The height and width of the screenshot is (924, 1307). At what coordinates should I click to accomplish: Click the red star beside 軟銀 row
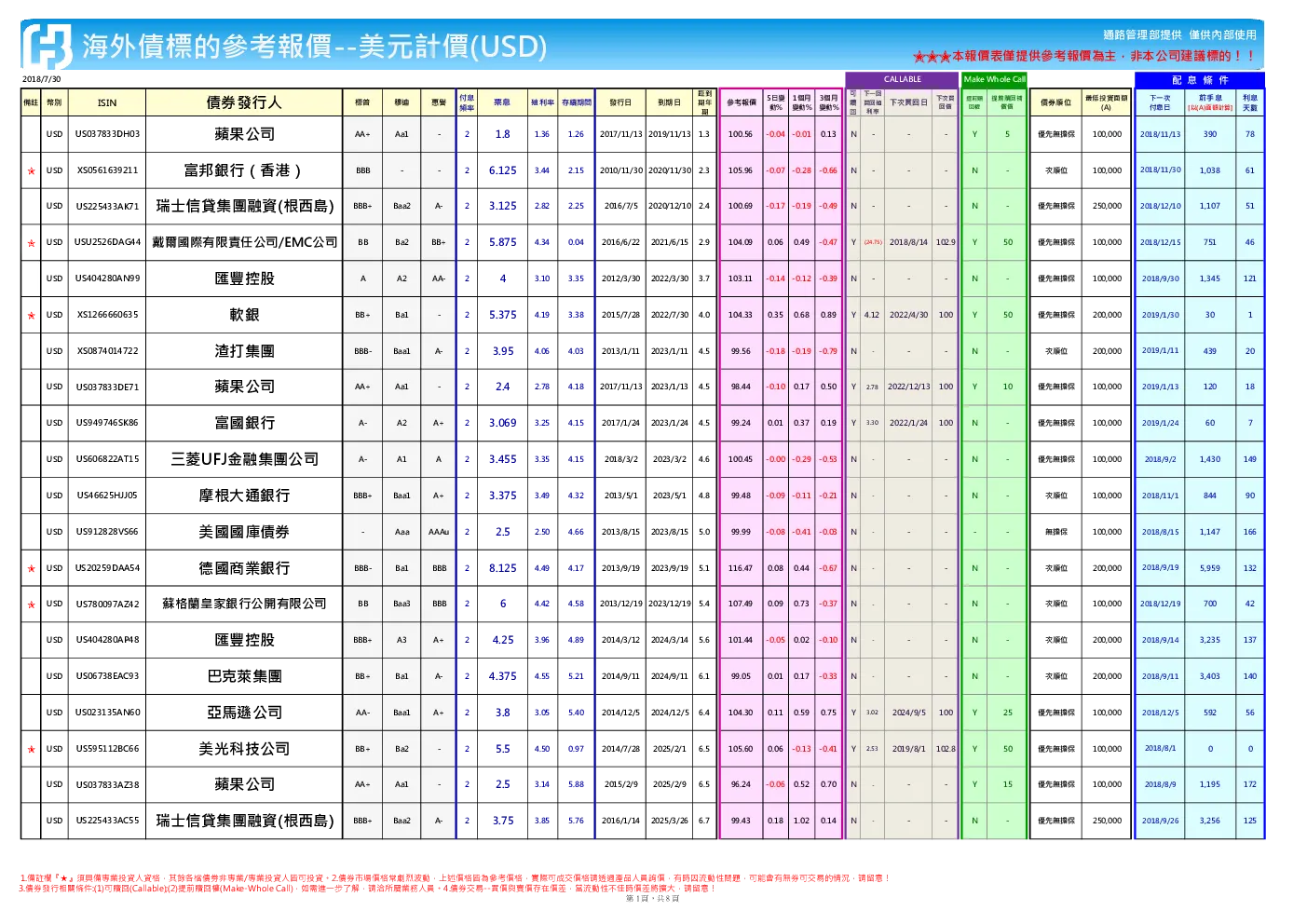(32, 316)
